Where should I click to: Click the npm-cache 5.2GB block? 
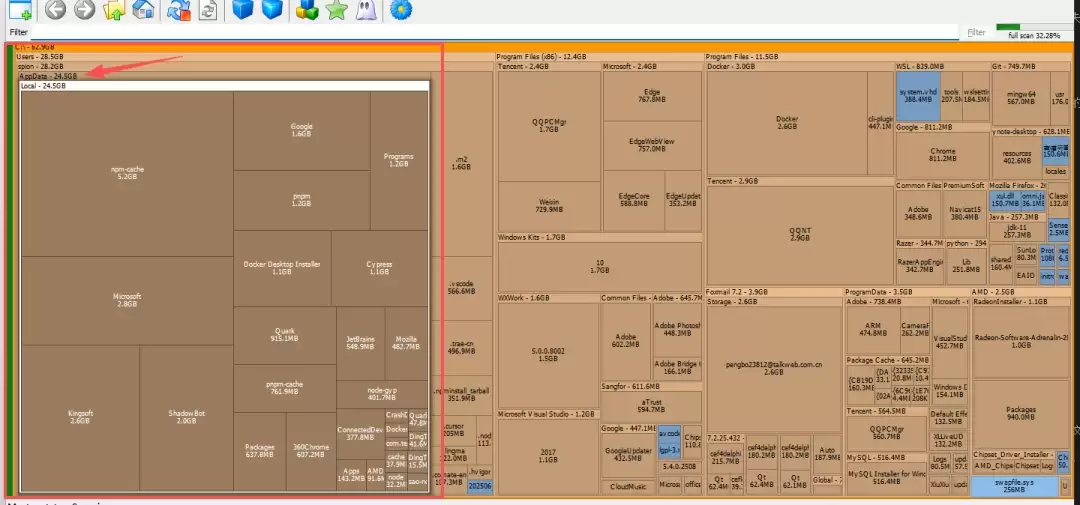pos(127,174)
